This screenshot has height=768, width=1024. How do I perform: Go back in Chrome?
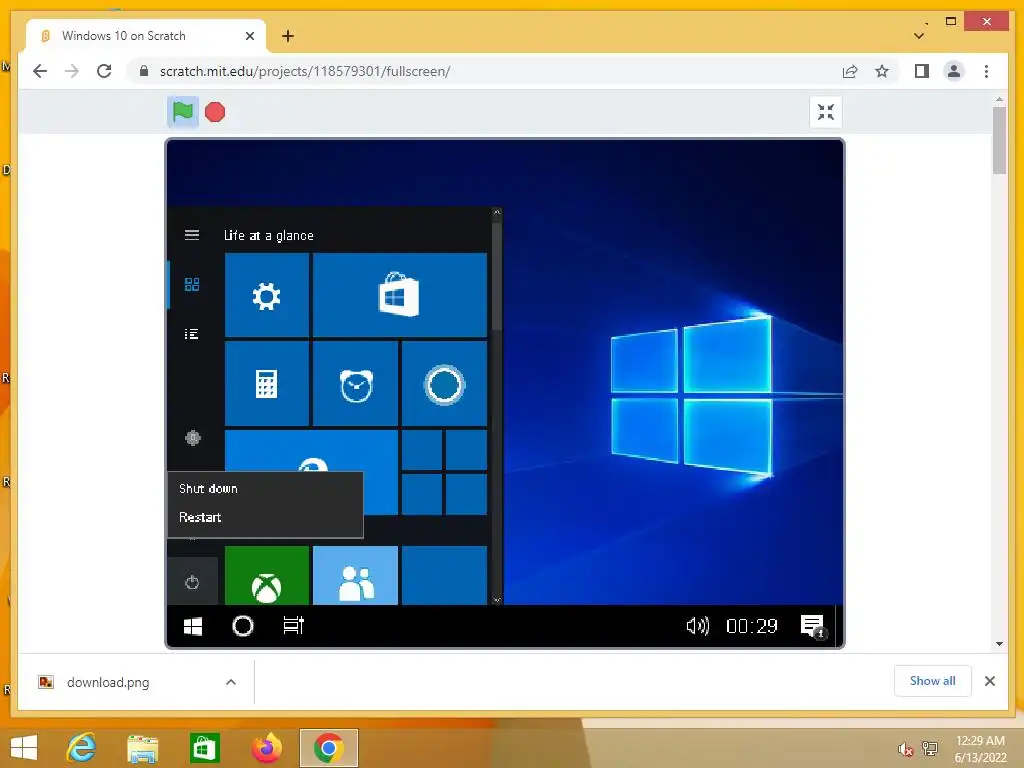(x=40, y=71)
